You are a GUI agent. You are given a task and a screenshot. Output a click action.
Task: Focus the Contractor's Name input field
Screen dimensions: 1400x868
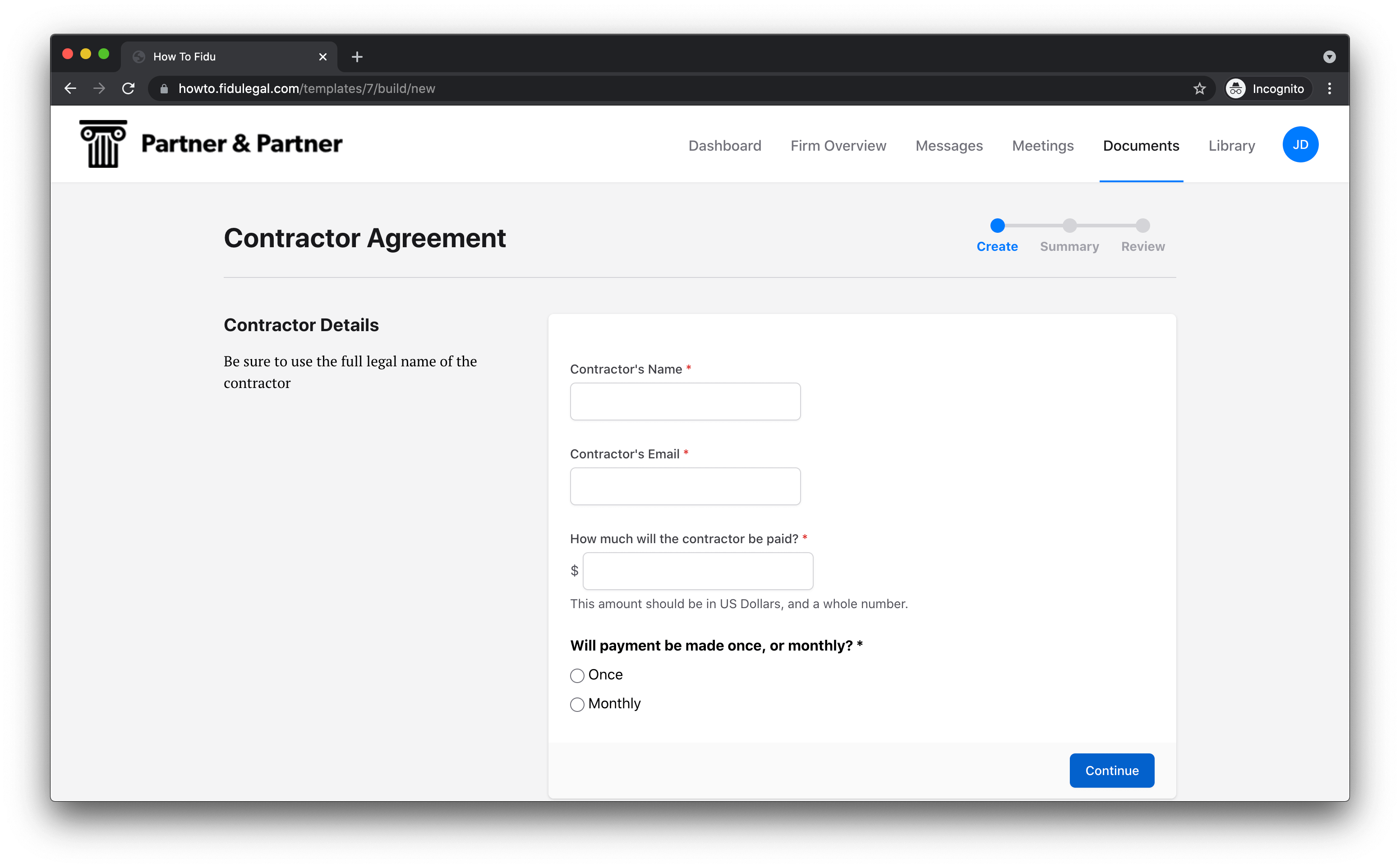tap(685, 401)
